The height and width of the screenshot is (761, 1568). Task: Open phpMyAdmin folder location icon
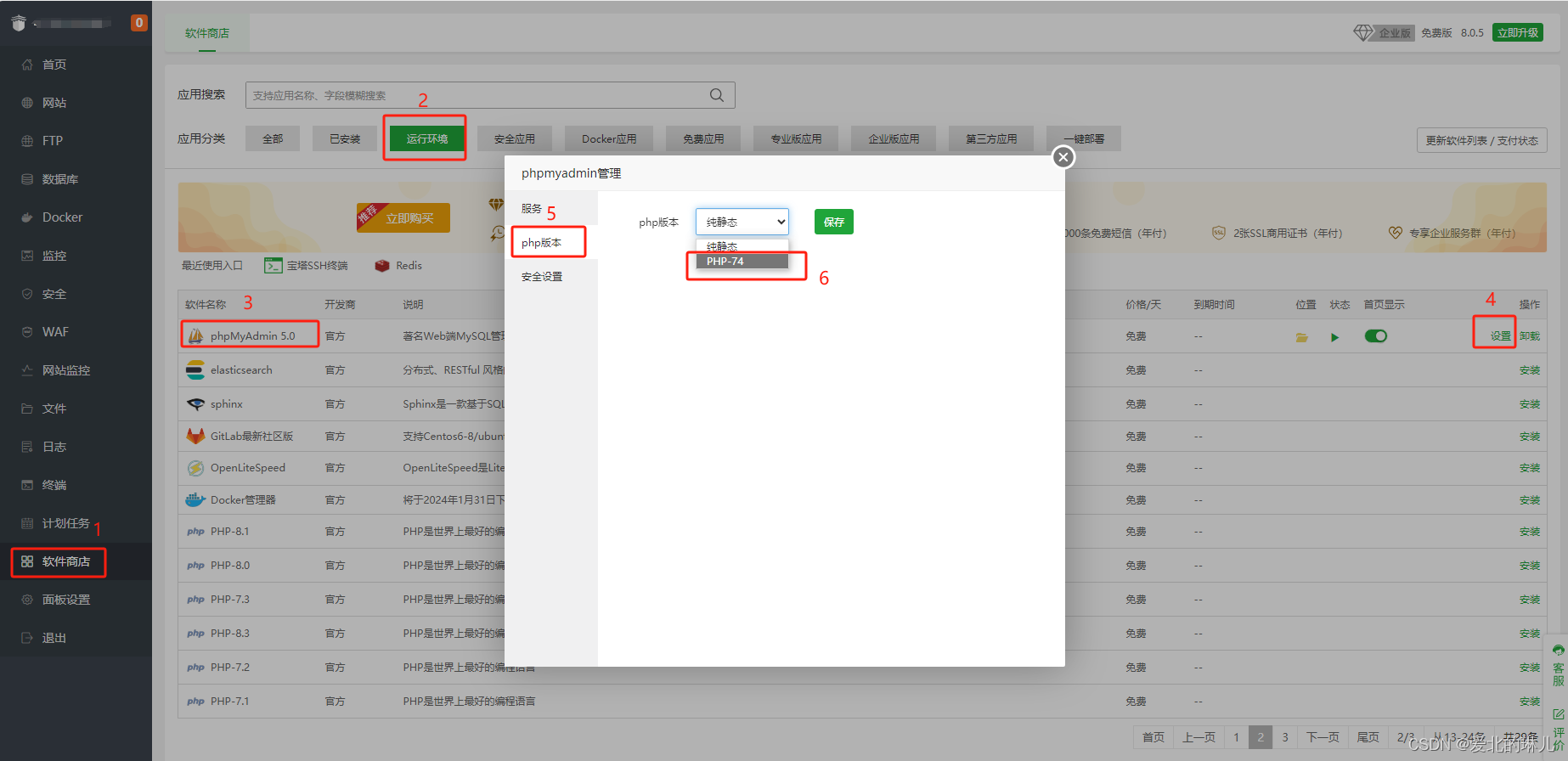coord(1301,337)
